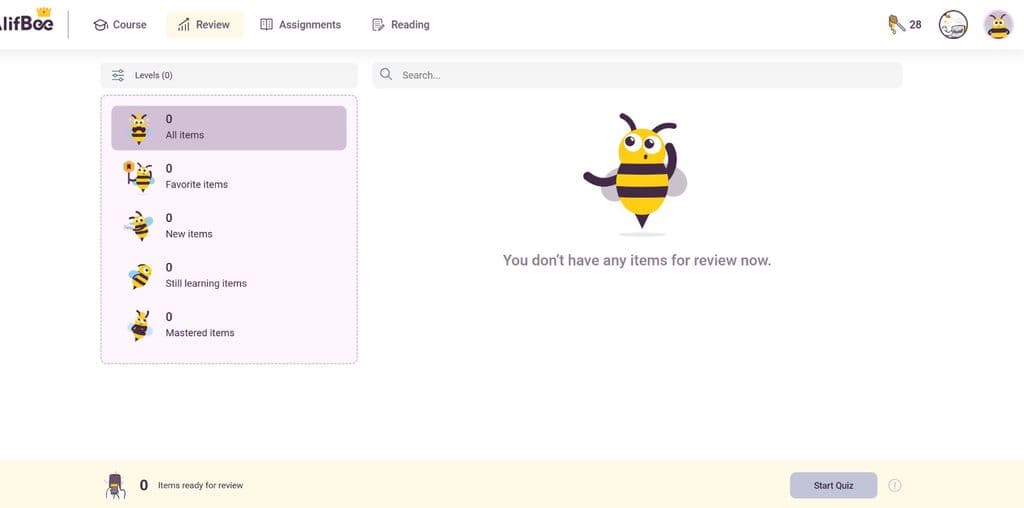Click the magnifying glass search icon
Image resolution: width=1024 pixels, height=508 pixels.
pyautogui.click(x=386, y=75)
